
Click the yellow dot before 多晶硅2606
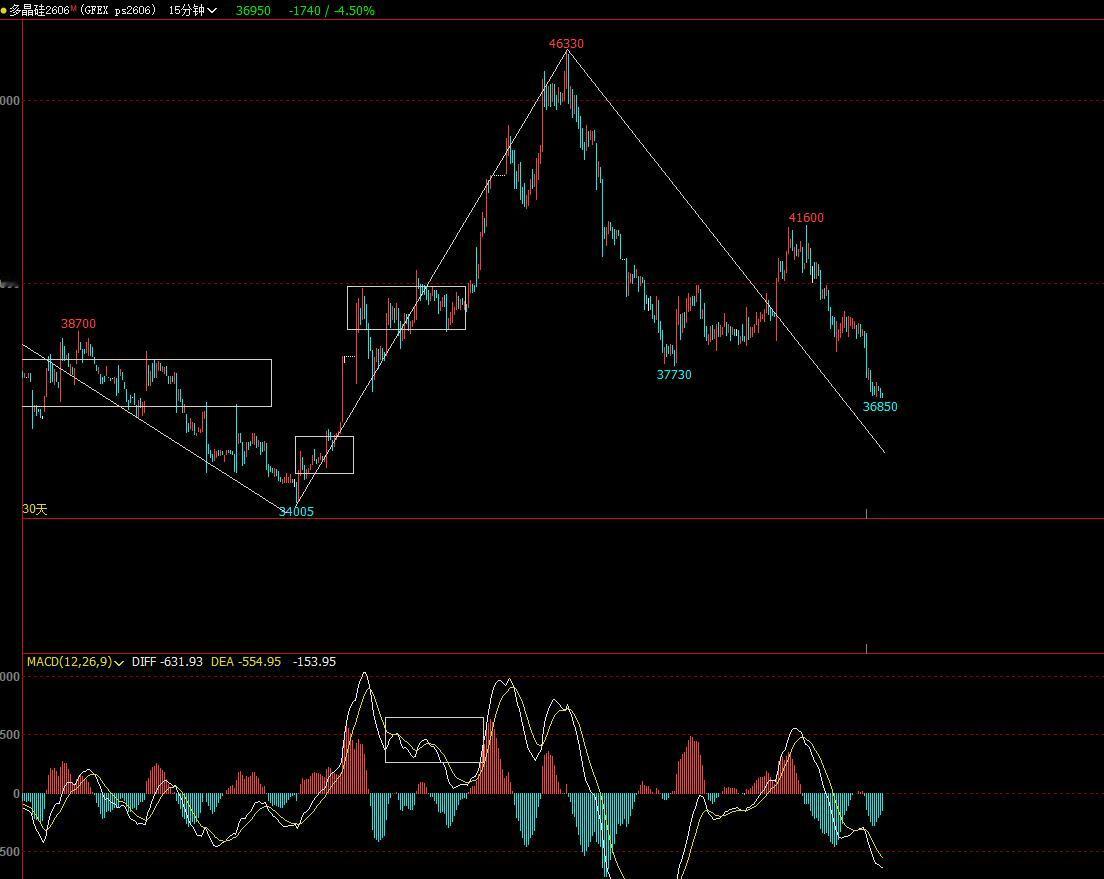point(4,11)
